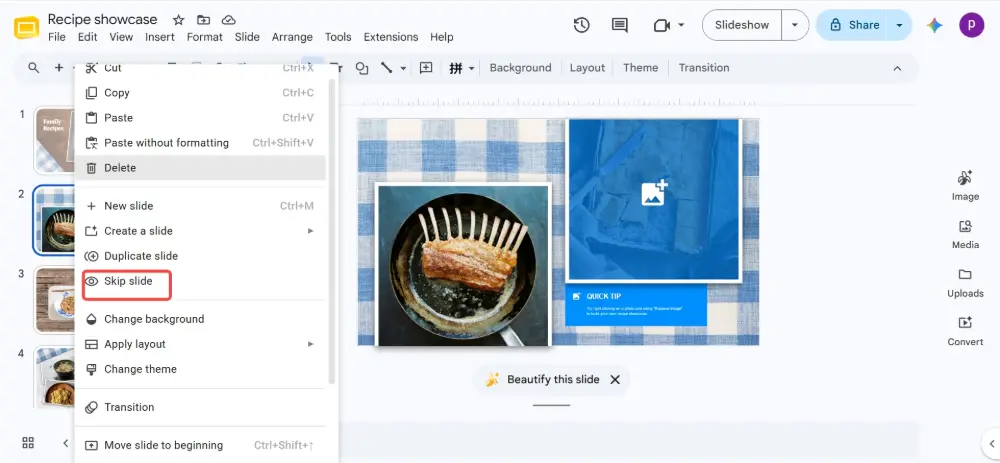Viewport: 1000px width, 463px height.
Task: Select the shape tool in toolbar
Action: [362, 68]
